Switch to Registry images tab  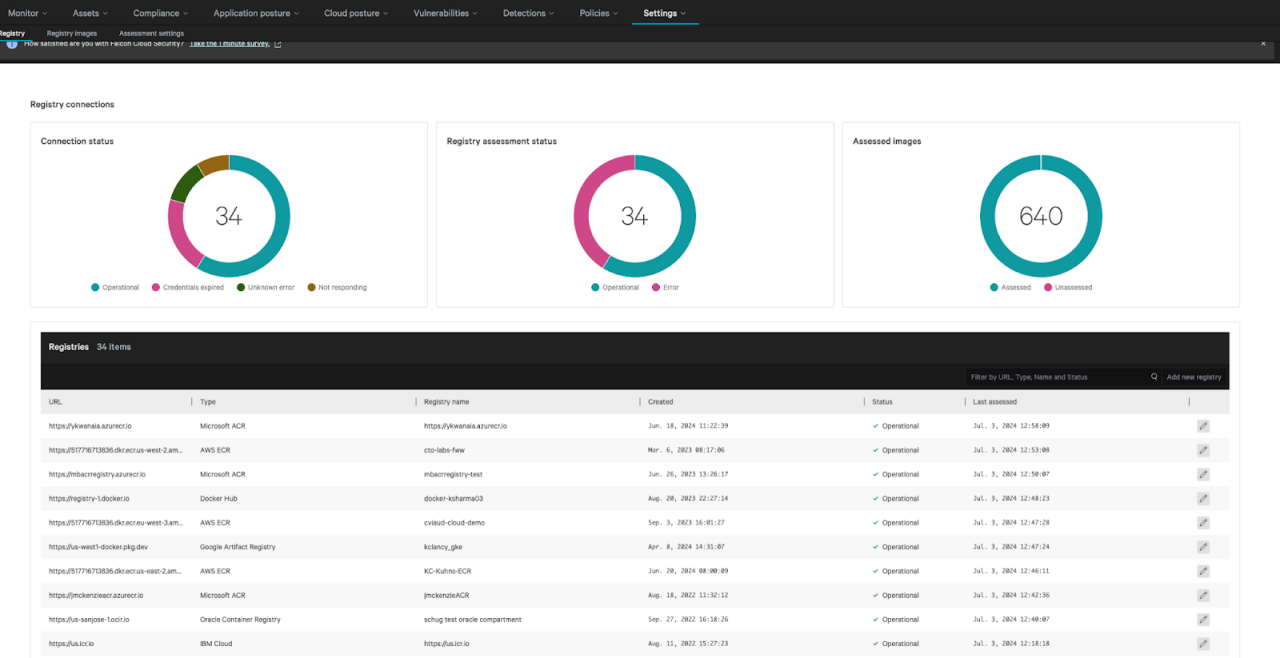point(72,33)
